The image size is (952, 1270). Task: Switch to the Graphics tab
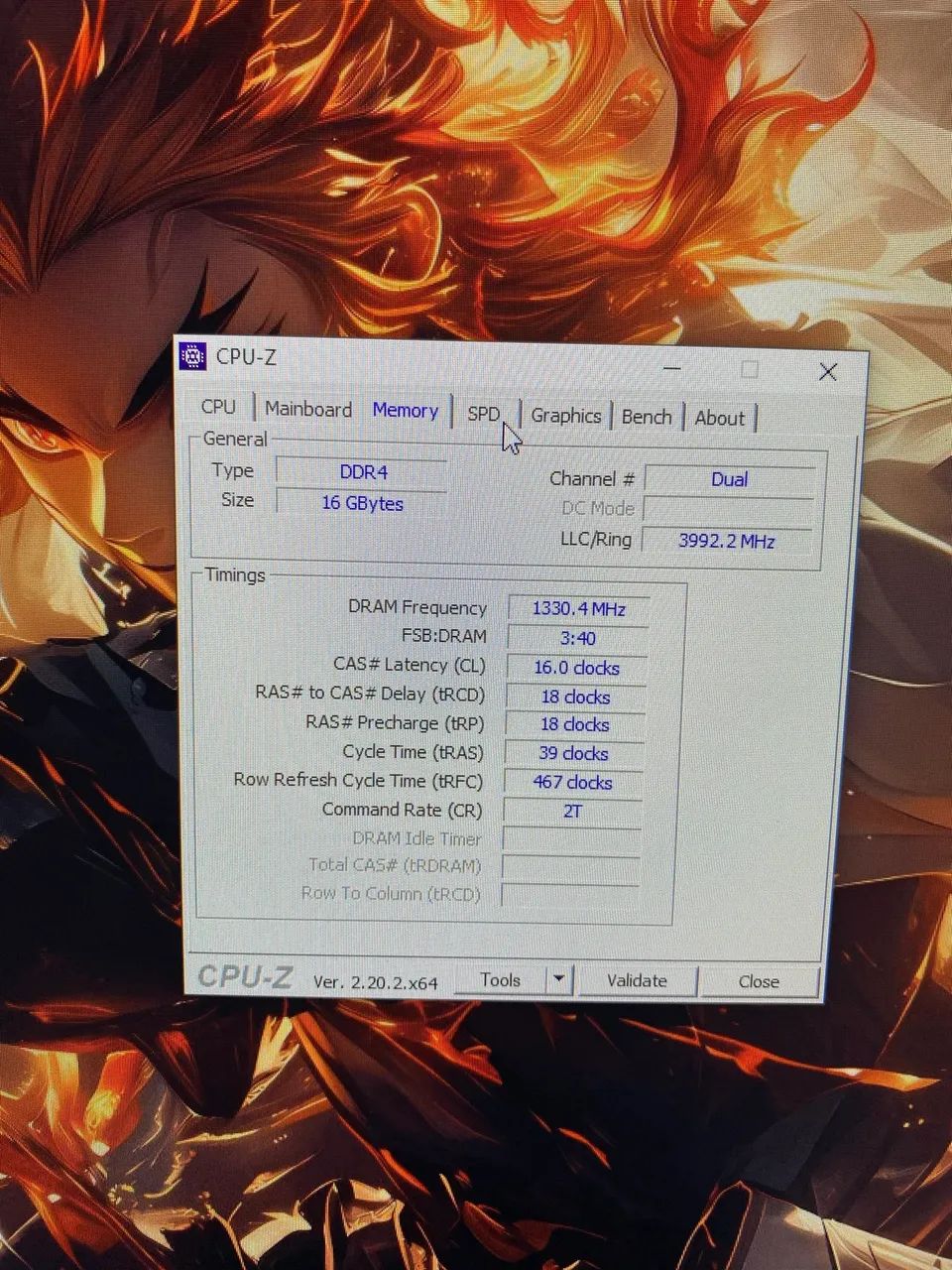pyautogui.click(x=565, y=416)
